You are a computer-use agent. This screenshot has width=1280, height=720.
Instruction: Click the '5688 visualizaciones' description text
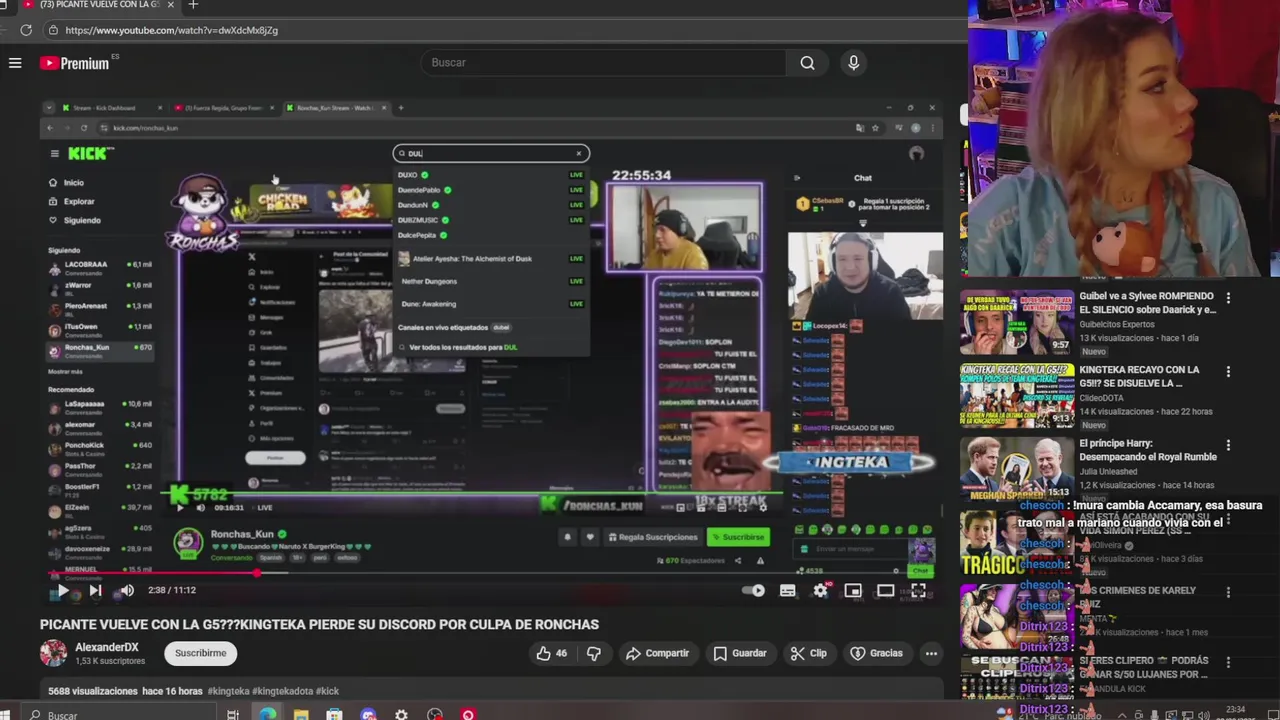(x=92, y=691)
